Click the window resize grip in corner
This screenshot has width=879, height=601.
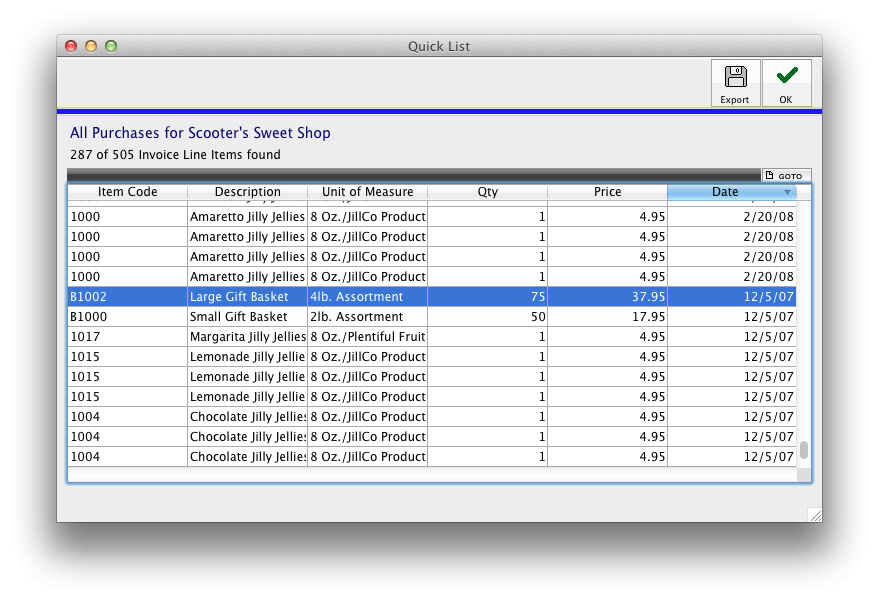click(x=815, y=515)
